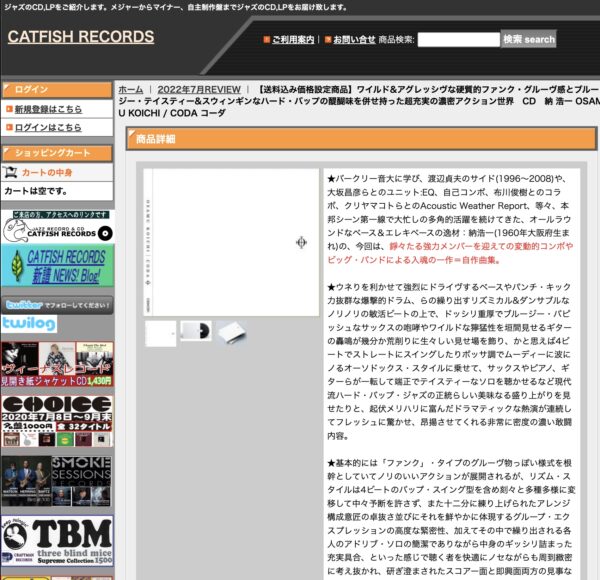Click the orange icon beside 新規登録はこちら
The width and height of the screenshot is (600, 580).
9,109
